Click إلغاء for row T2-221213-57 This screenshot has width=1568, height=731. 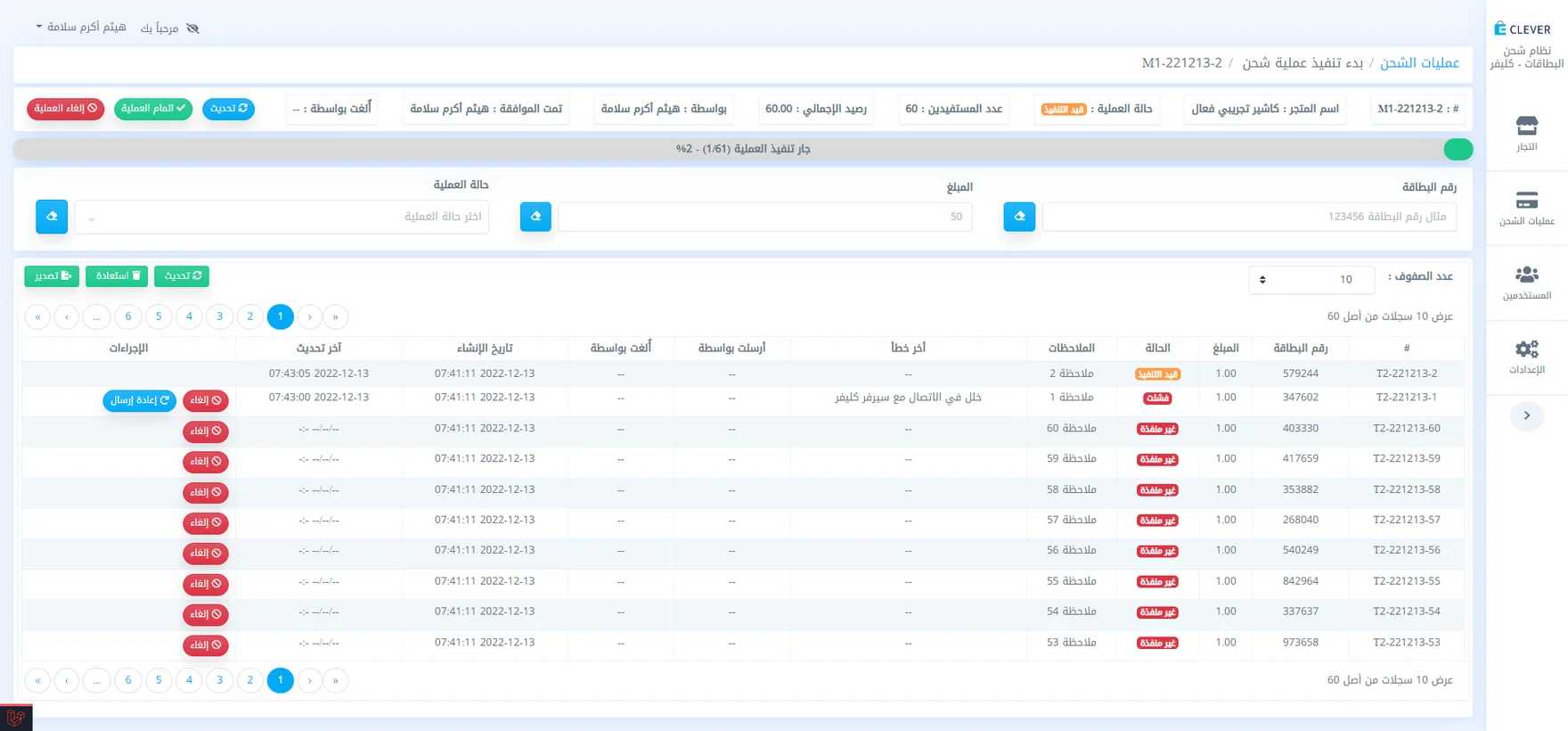(206, 523)
